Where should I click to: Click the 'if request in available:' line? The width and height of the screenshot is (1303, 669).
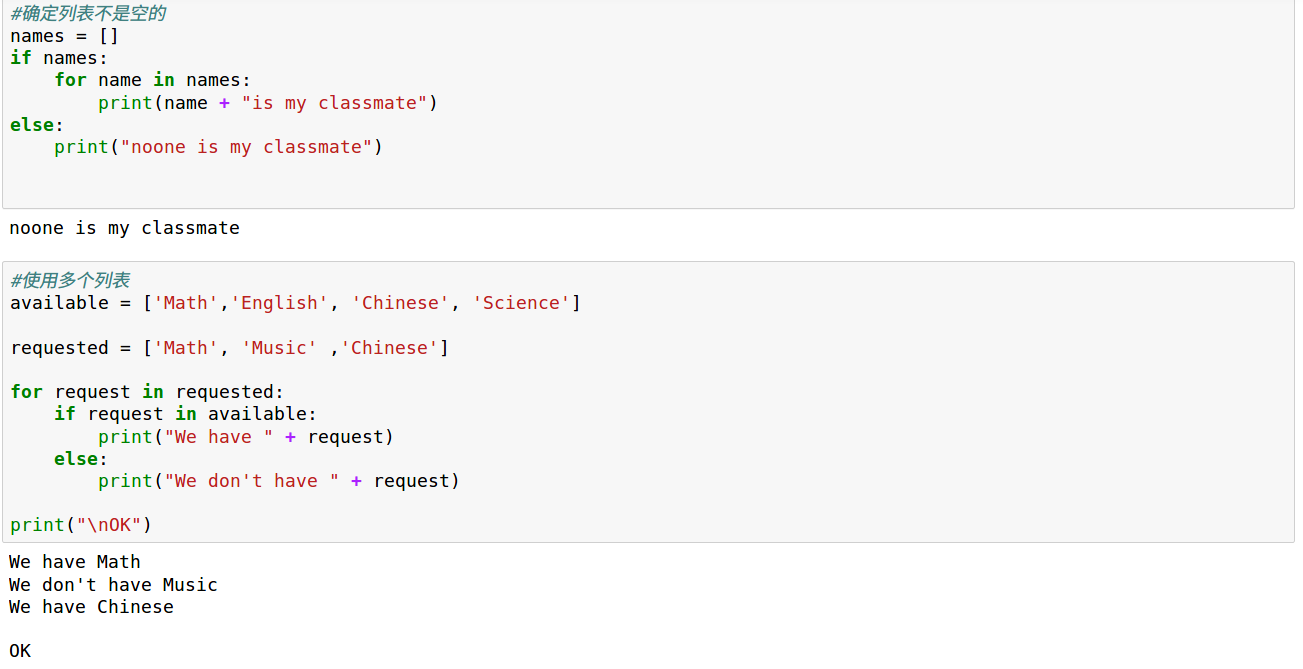point(185,414)
